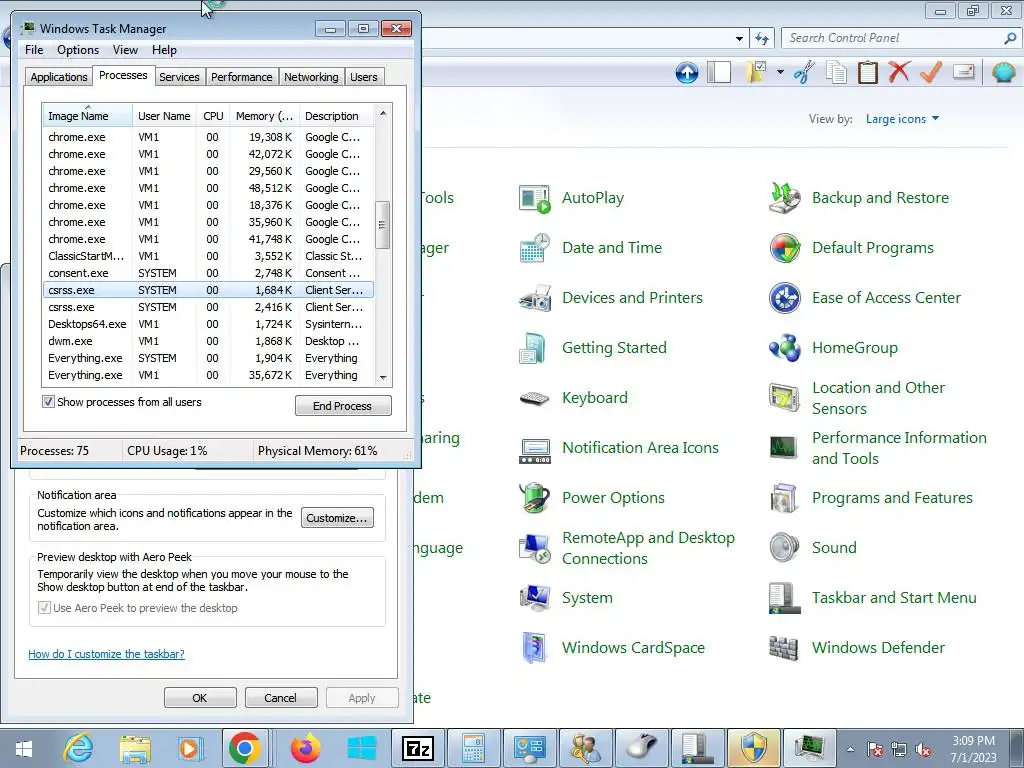Viewport: 1024px width, 768px height.
Task: Click the 7-Zip icon on the taskbar
Action: 417,748
